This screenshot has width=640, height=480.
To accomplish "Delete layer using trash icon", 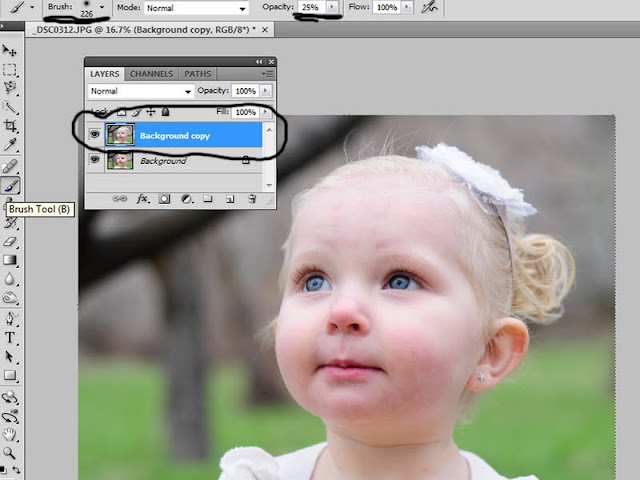I will point(252,199).
